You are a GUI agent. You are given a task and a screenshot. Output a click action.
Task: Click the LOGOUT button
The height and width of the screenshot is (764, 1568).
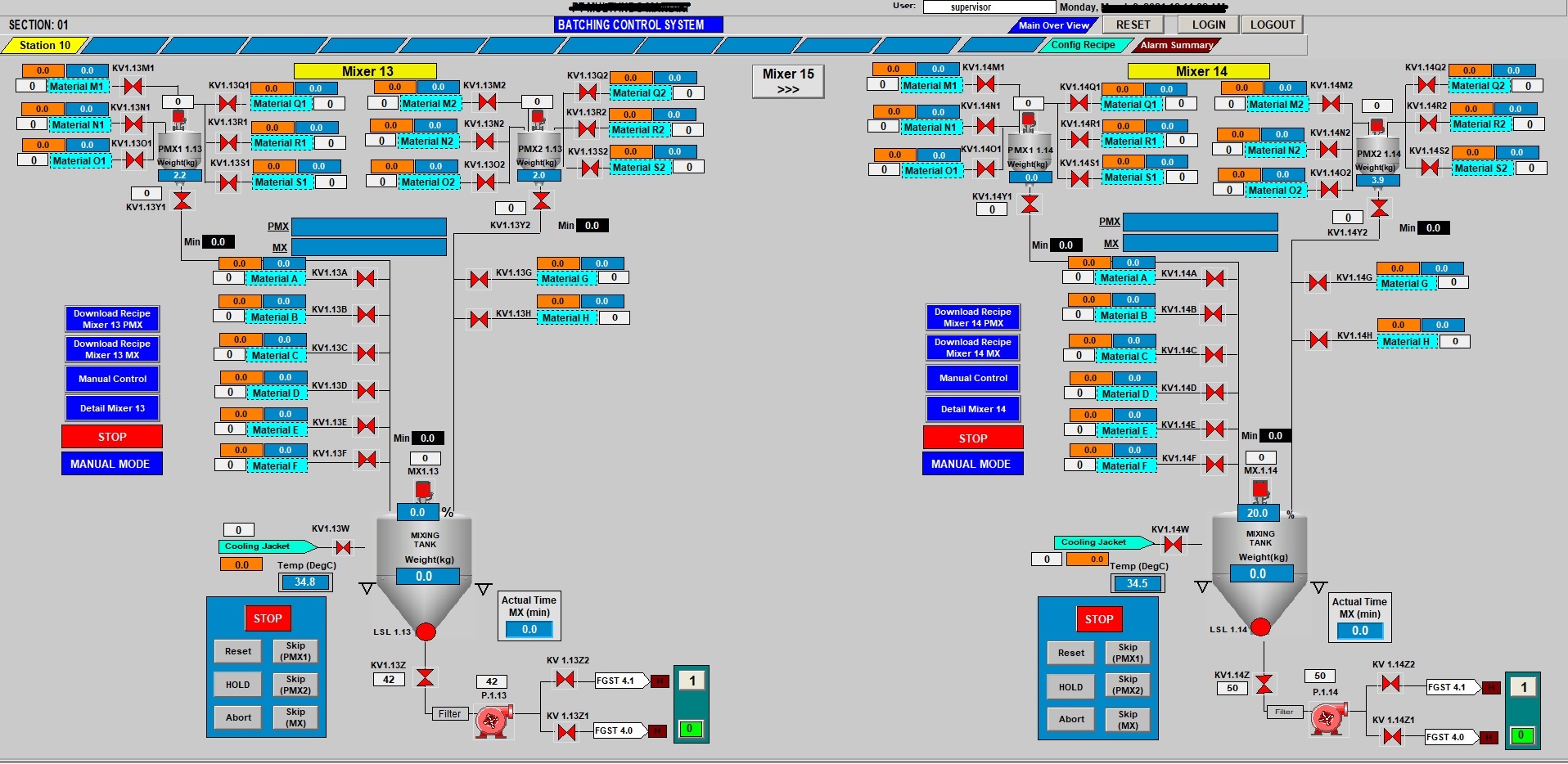tap(1272, 25)
